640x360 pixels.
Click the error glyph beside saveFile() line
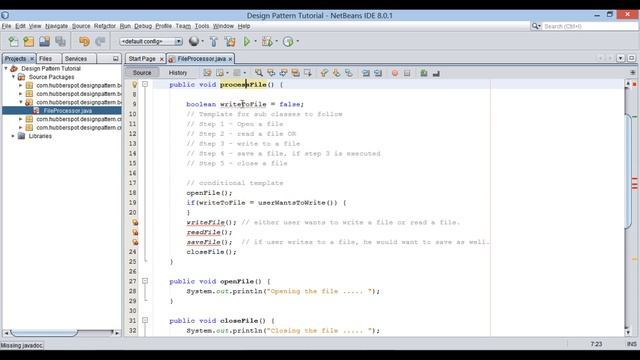tap(135, 242)
